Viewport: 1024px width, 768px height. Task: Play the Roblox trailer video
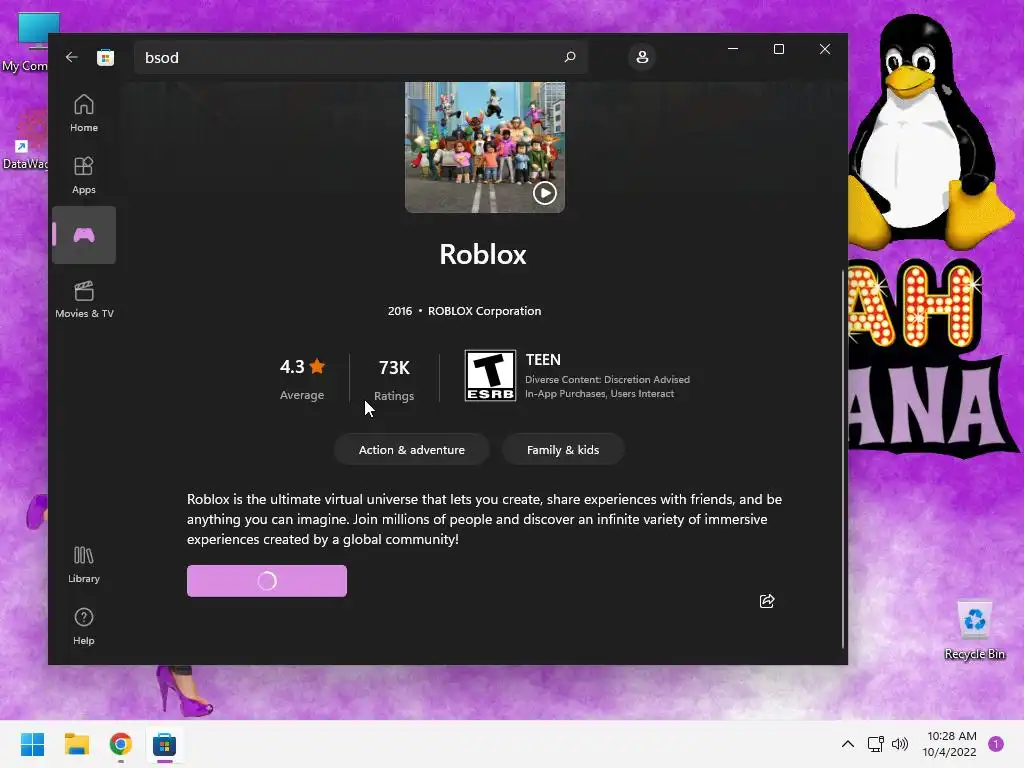(x=545, y=193)
